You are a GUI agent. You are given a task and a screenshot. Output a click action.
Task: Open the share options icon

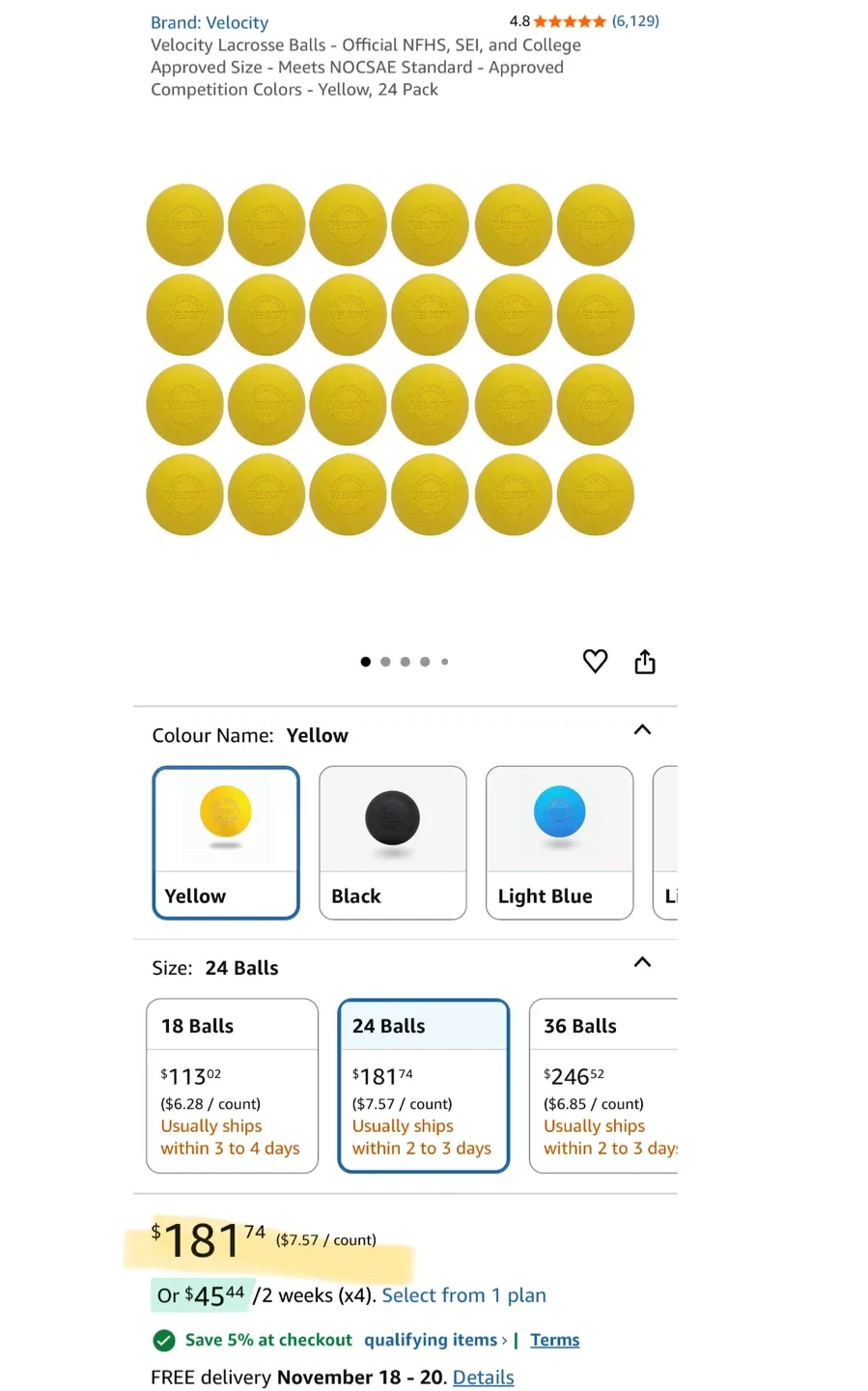click(x=645, y=662)
